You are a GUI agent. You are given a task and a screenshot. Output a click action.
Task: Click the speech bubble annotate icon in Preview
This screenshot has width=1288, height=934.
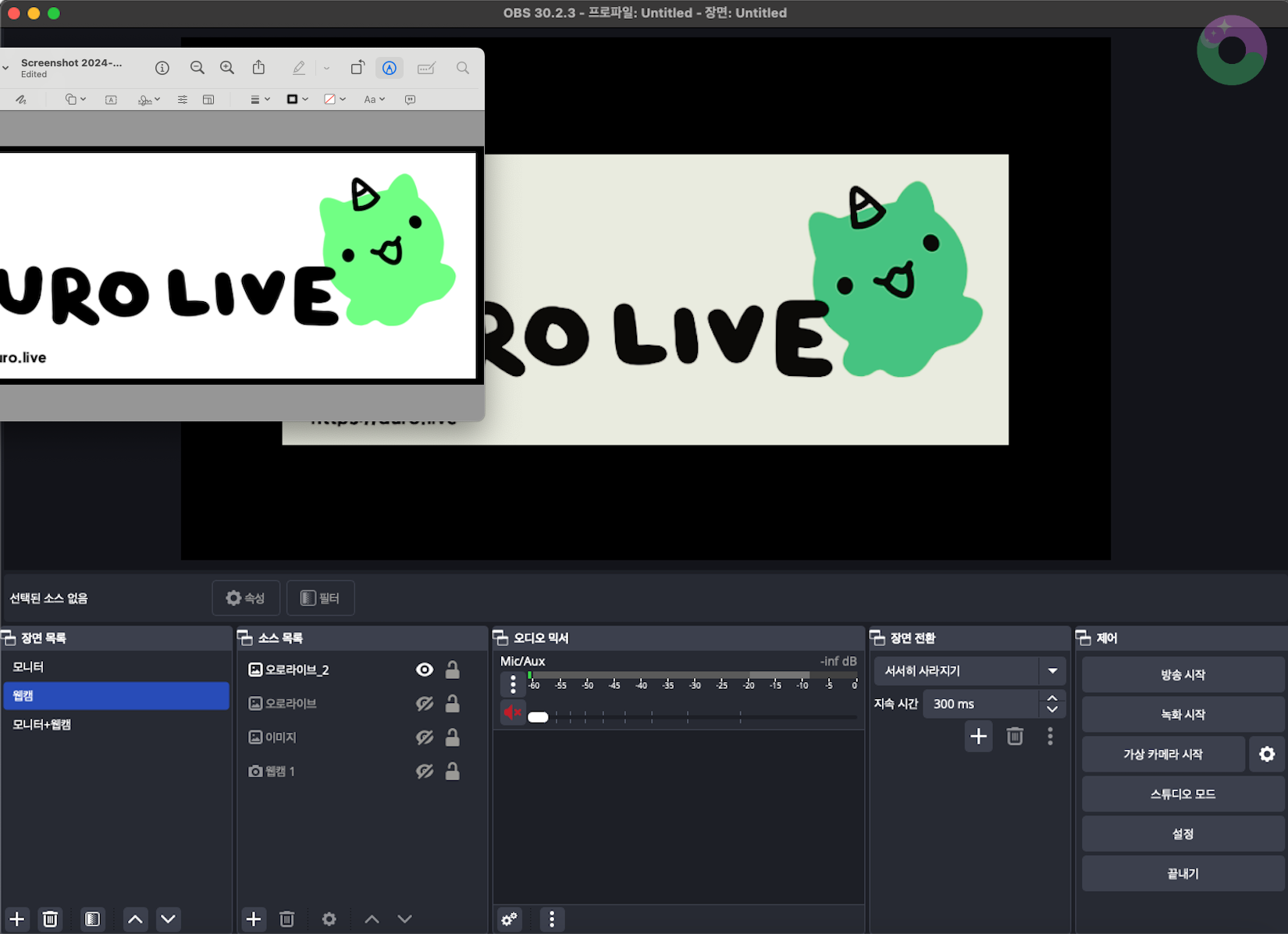[x=411, y=99]
